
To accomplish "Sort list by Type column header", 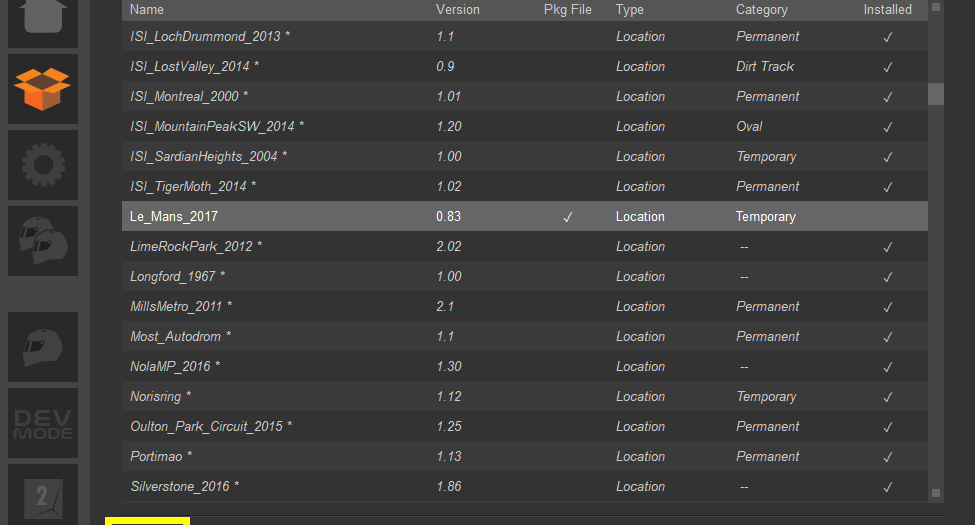I will (x=629, y=9).
